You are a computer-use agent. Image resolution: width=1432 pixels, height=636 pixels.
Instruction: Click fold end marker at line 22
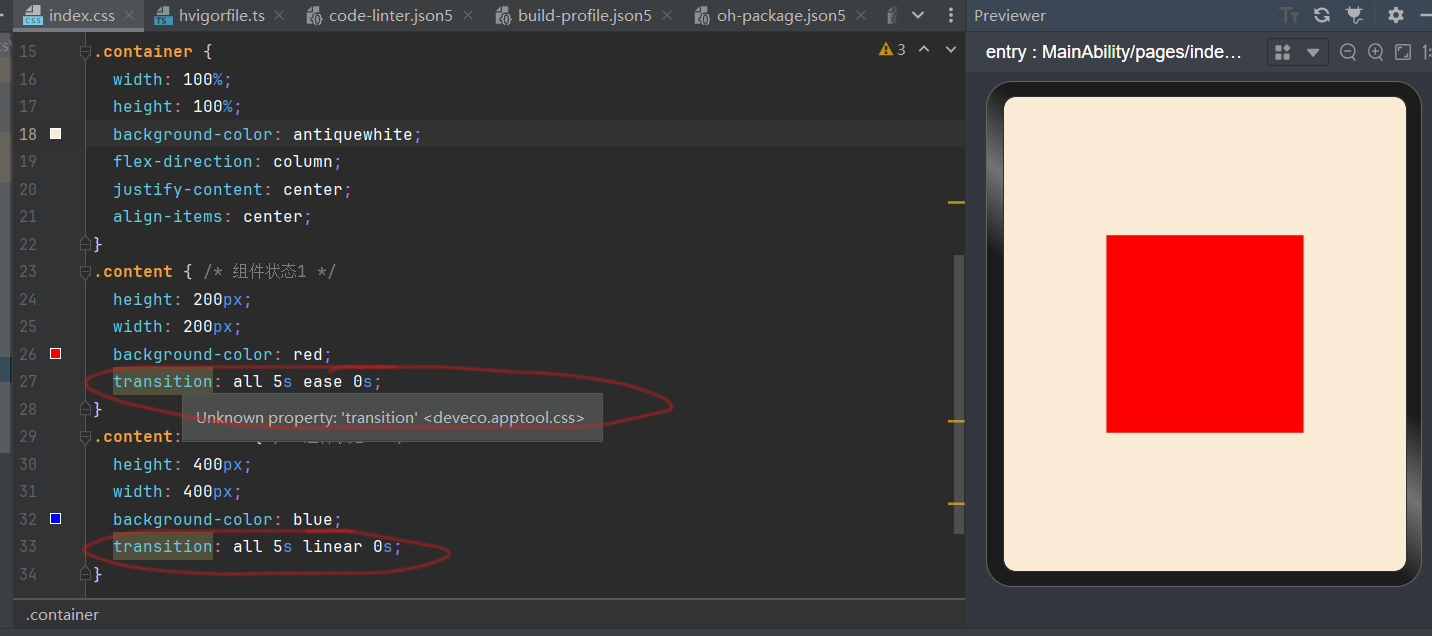tap(85, 243)
